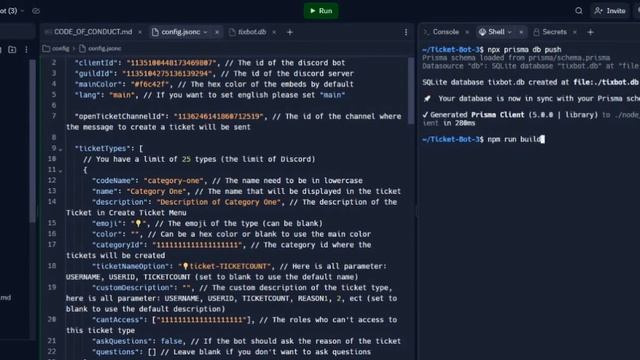
Task: Click the shell prompt line 'npm run build'
Action: click(483, 140)
